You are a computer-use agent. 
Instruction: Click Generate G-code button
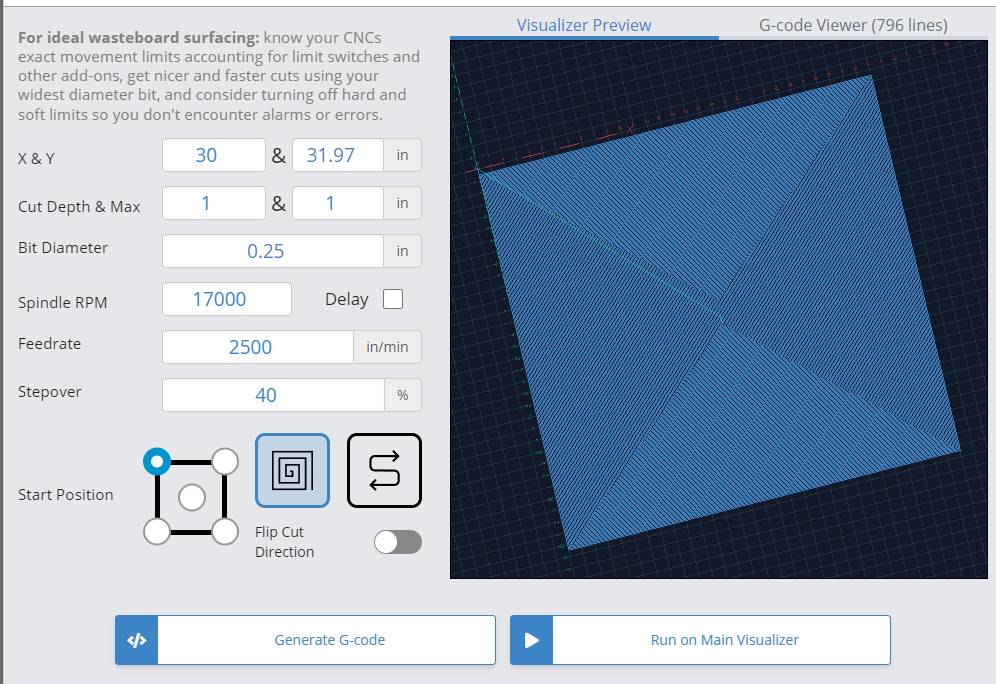306,640
